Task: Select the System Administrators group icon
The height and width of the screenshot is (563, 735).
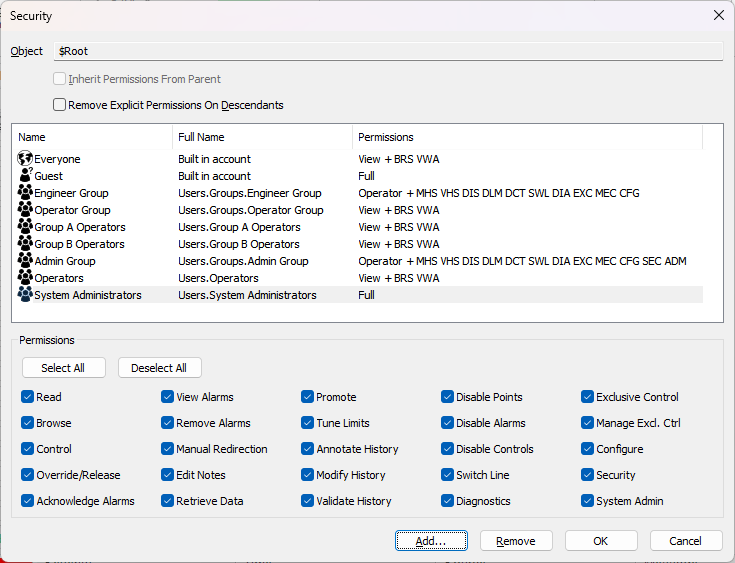Action: 25,295
